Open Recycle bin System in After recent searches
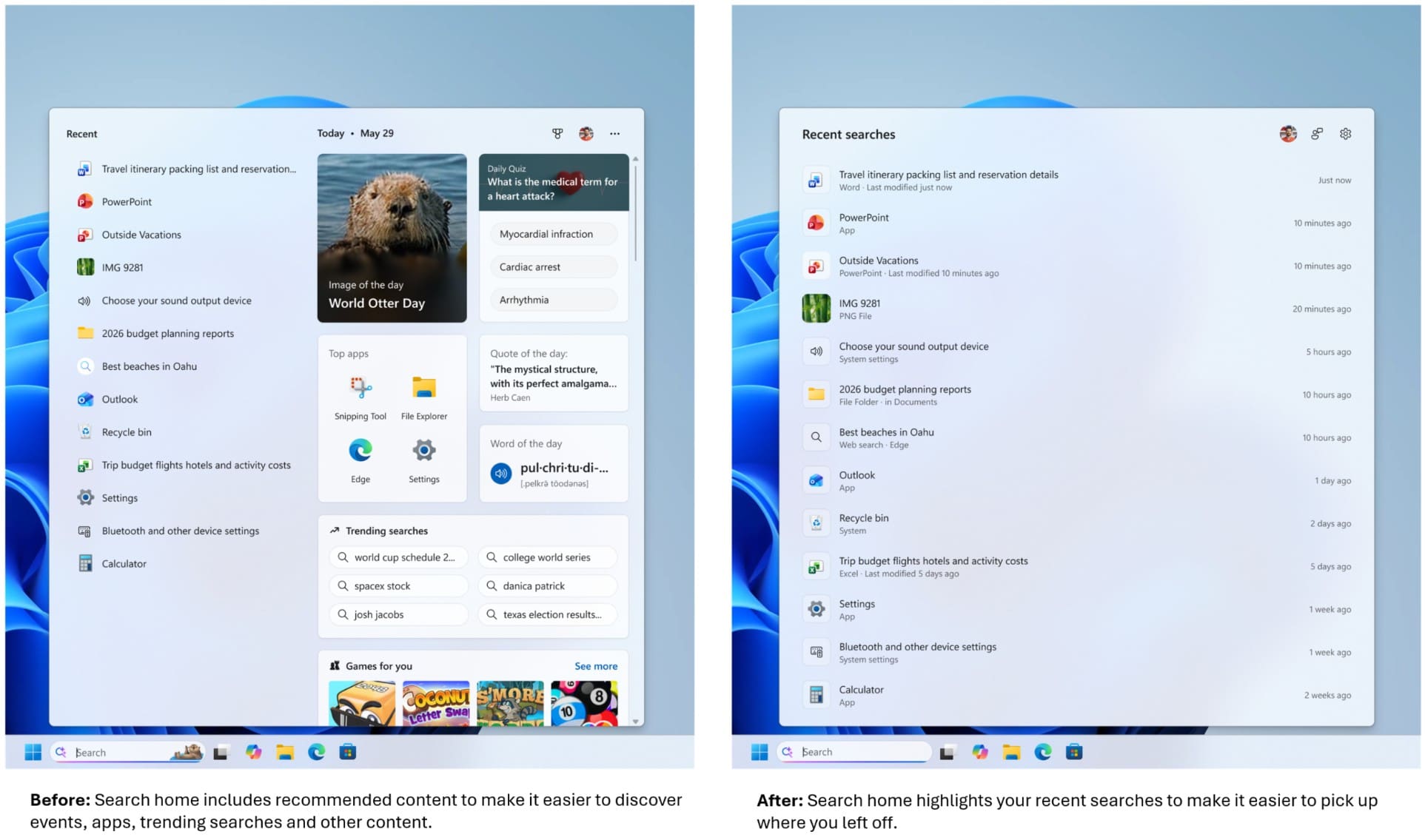Viewport: 1425px width, 840px height. 1077,523
